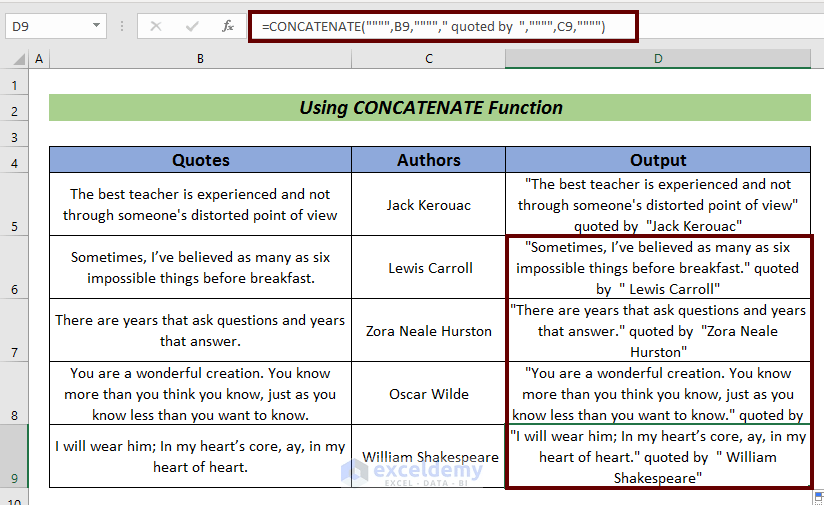Open the Insert Function fx dialog

point(228,26)
